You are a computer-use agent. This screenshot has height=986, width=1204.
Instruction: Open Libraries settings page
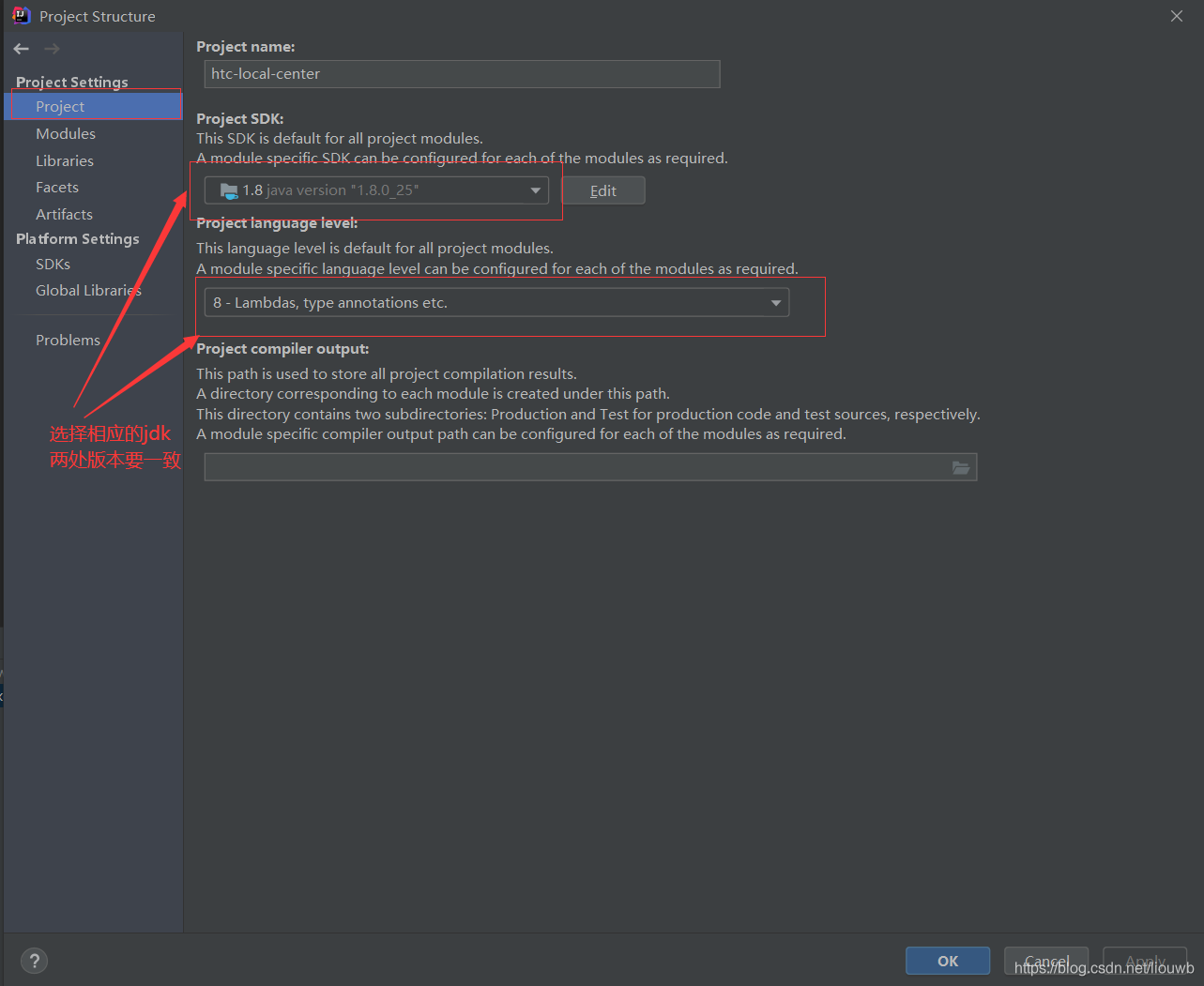tap(65, 161)
